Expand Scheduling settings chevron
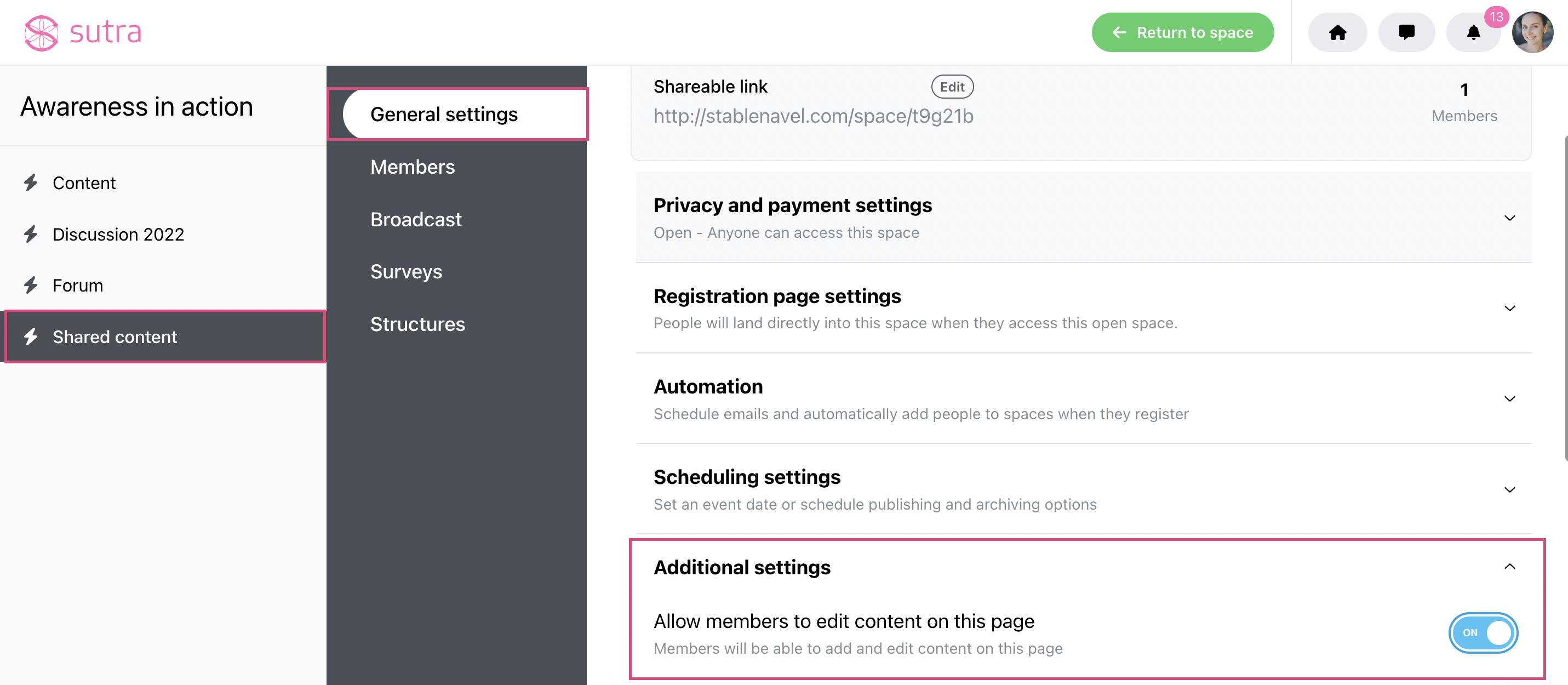Screen dimensions: 1568x685 coord(1509,489)
